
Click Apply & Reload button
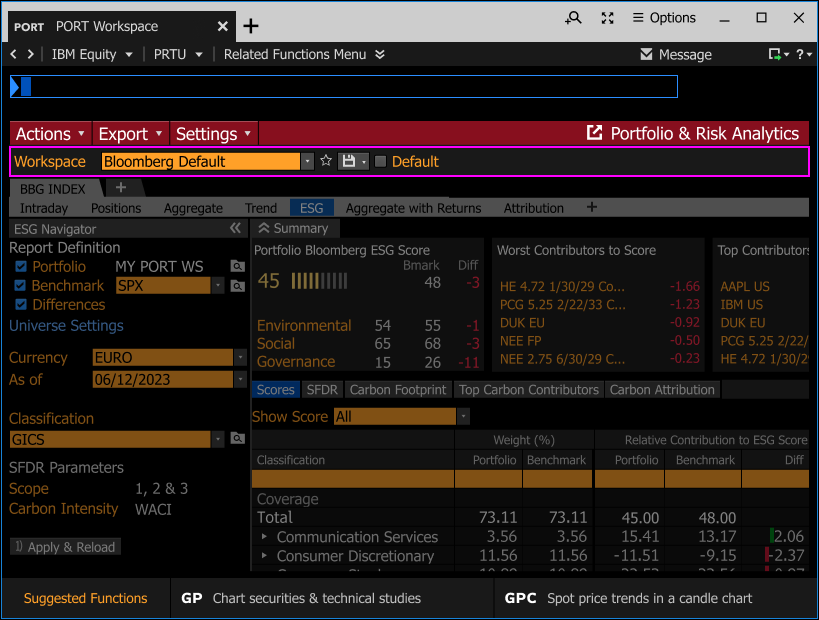(65, 547)
